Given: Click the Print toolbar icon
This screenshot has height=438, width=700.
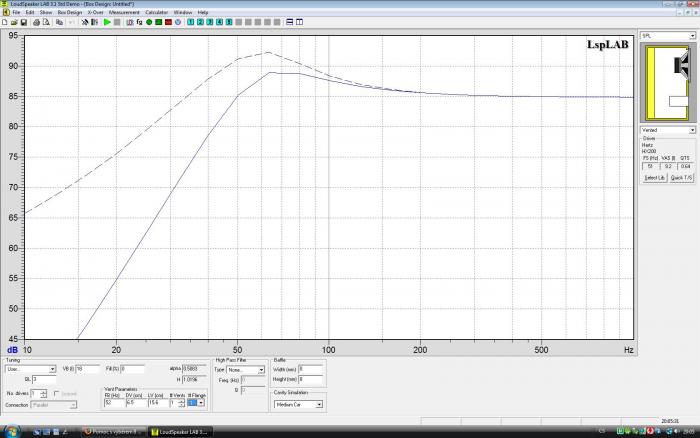Looking at the screenshot, I should tap(36, 21).
